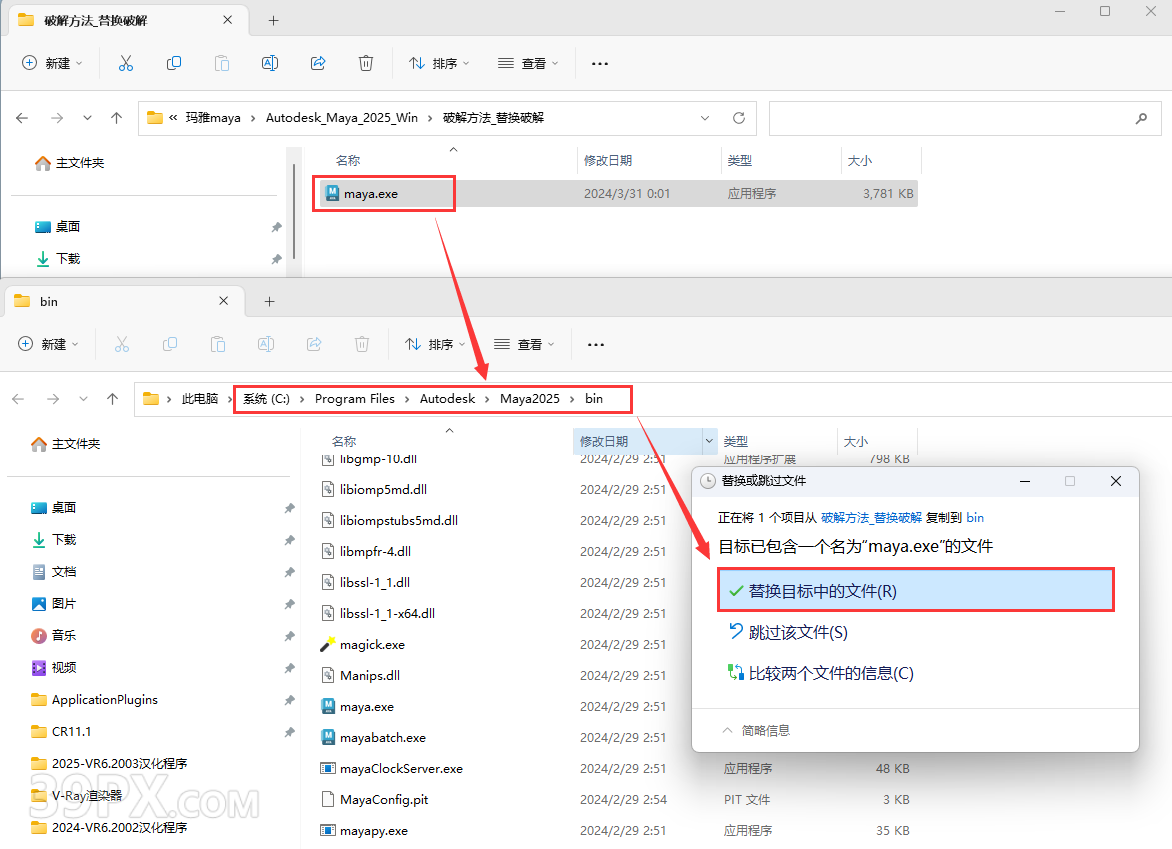Open Home in top window sidebar
Viewport: 1172px width, 849px height.
coord(70,163)
